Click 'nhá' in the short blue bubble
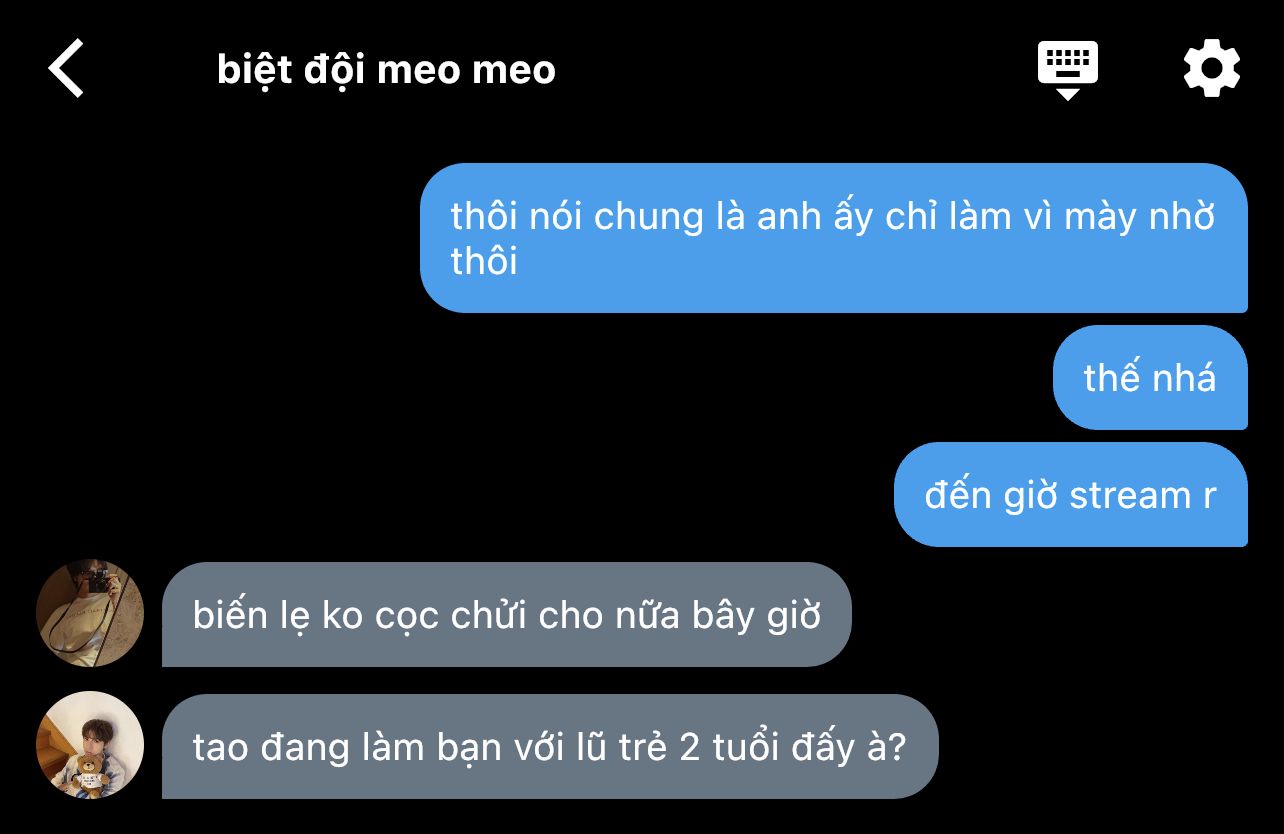 (1184, 378)
